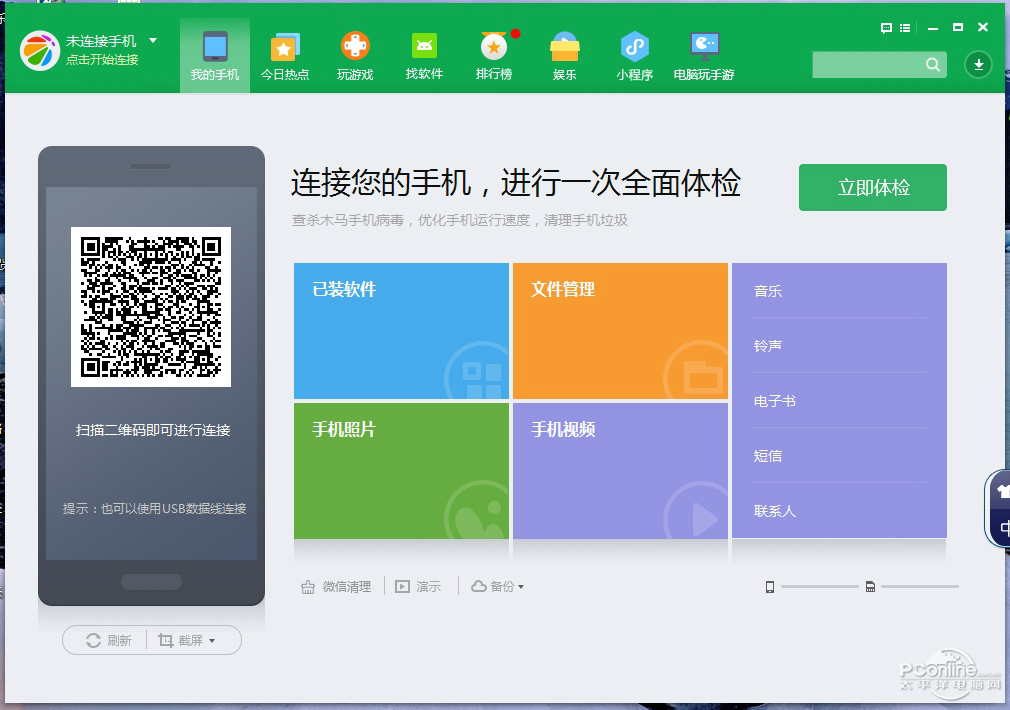This screenshot has width=1010, height=710.
Task: Click the 立即体检 button
Action: pos(873,187)
